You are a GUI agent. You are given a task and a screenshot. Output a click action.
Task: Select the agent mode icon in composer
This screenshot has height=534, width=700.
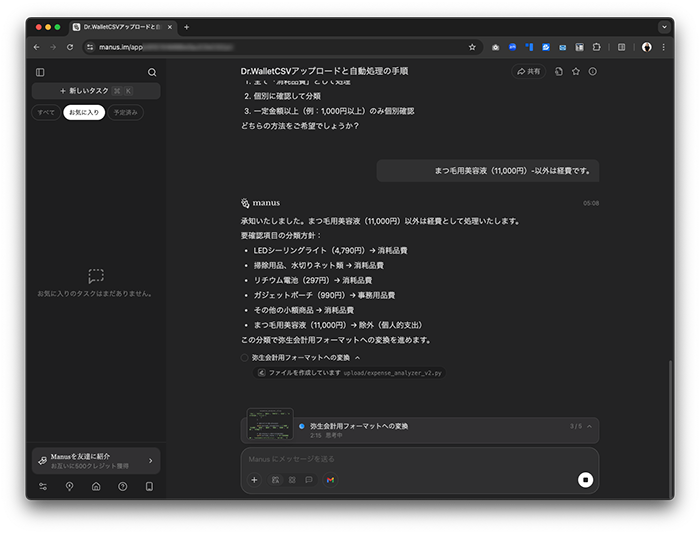click(292, 480)
